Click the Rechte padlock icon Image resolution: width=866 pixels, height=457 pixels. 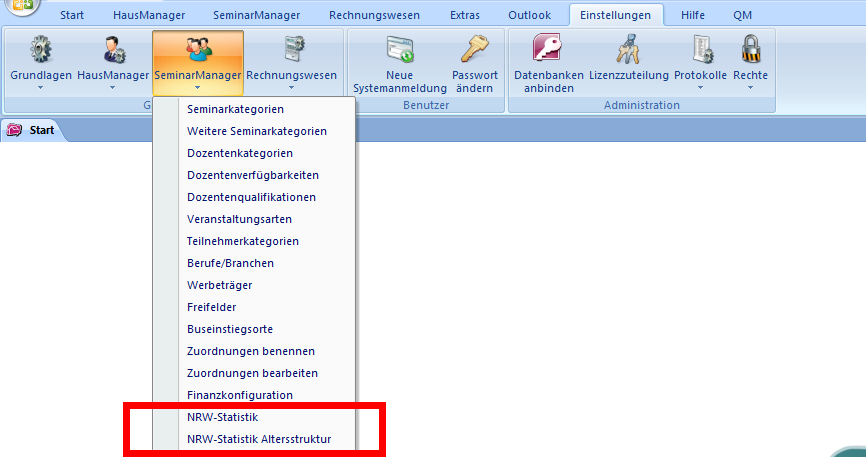point(751,49)
